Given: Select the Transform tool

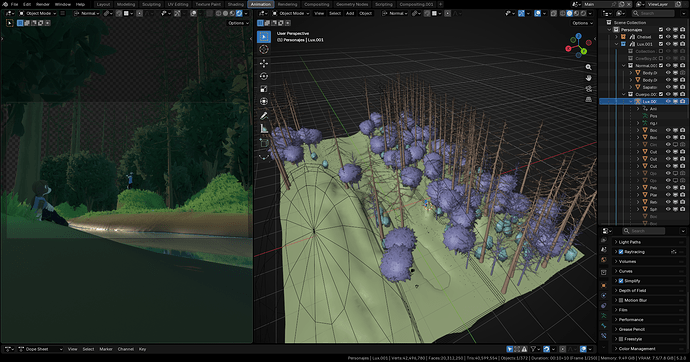Looking at the screenshot, I should pyautogui.click(x=264, y=102).
